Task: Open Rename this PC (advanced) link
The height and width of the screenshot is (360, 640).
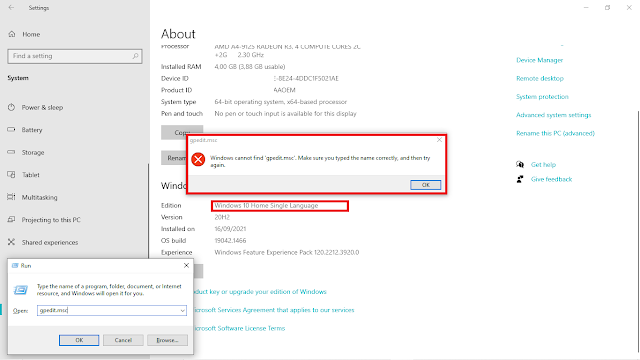Action: point(555,133)
